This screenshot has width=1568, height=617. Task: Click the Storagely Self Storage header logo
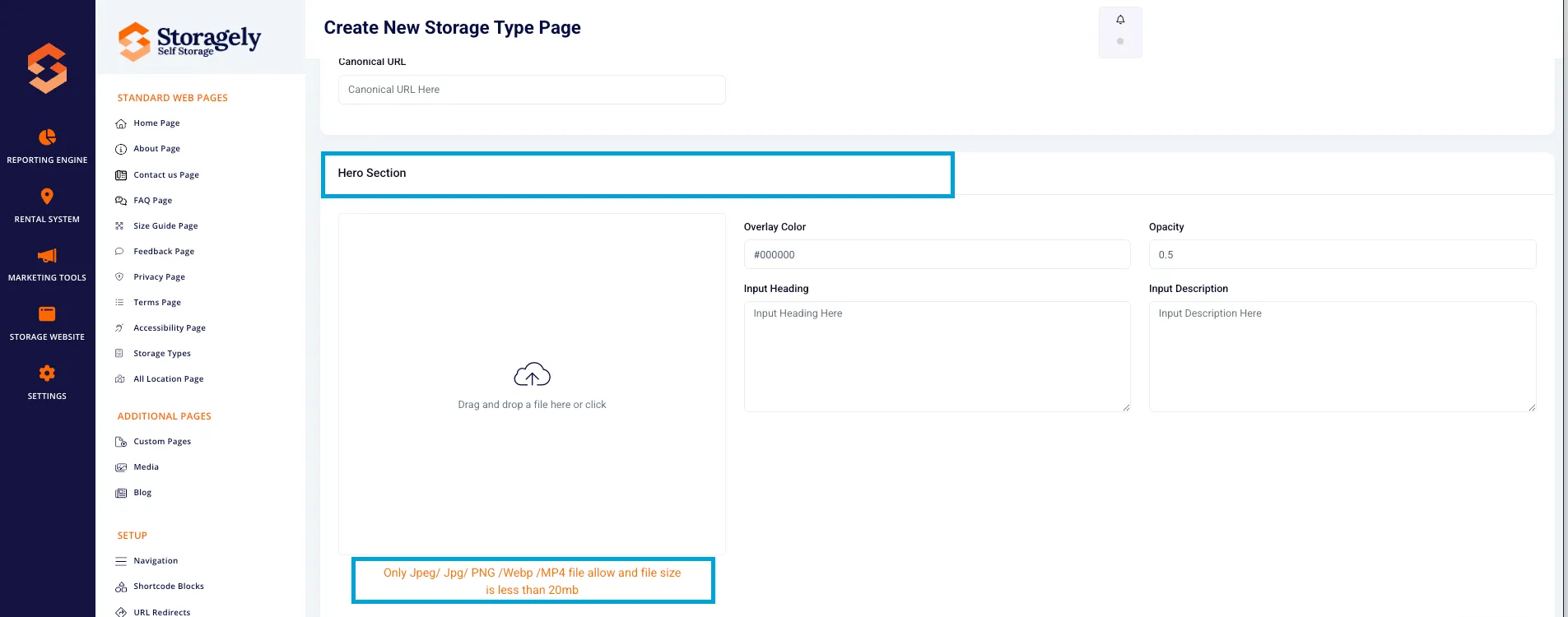tap(189, 40)
